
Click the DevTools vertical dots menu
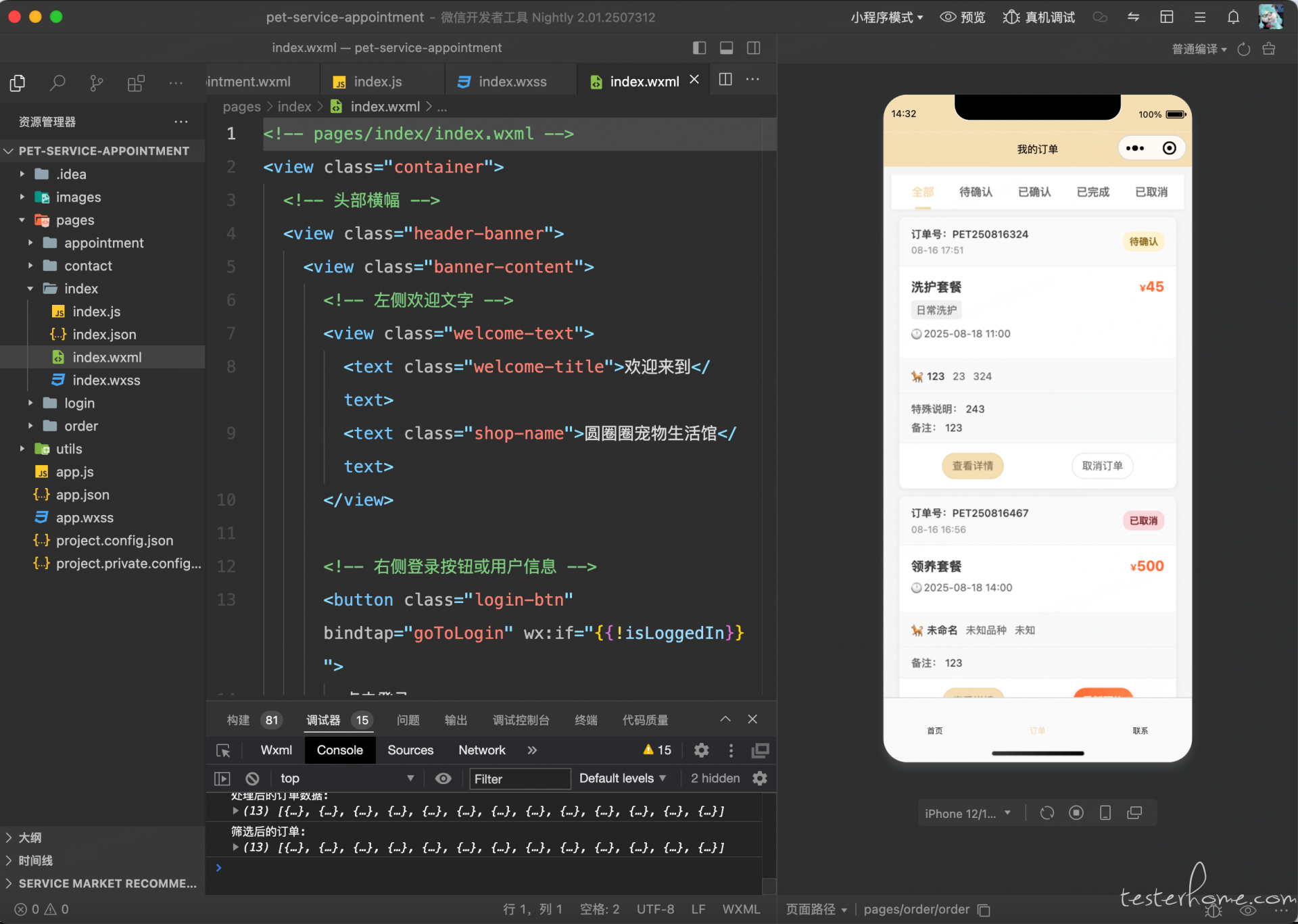(731, 750)
